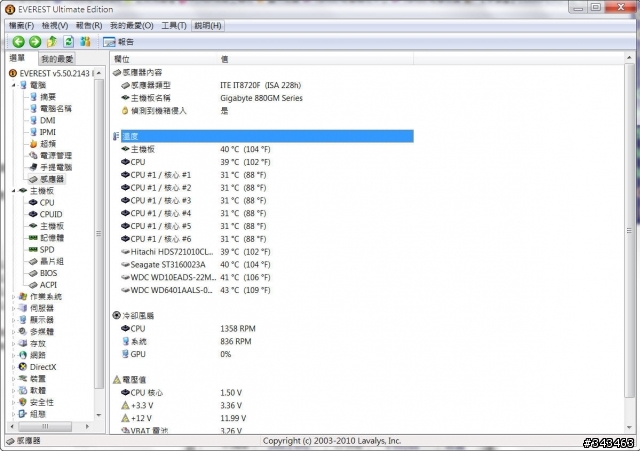Select ACPI tree item
640x451 pixels.
click(48, 285)
